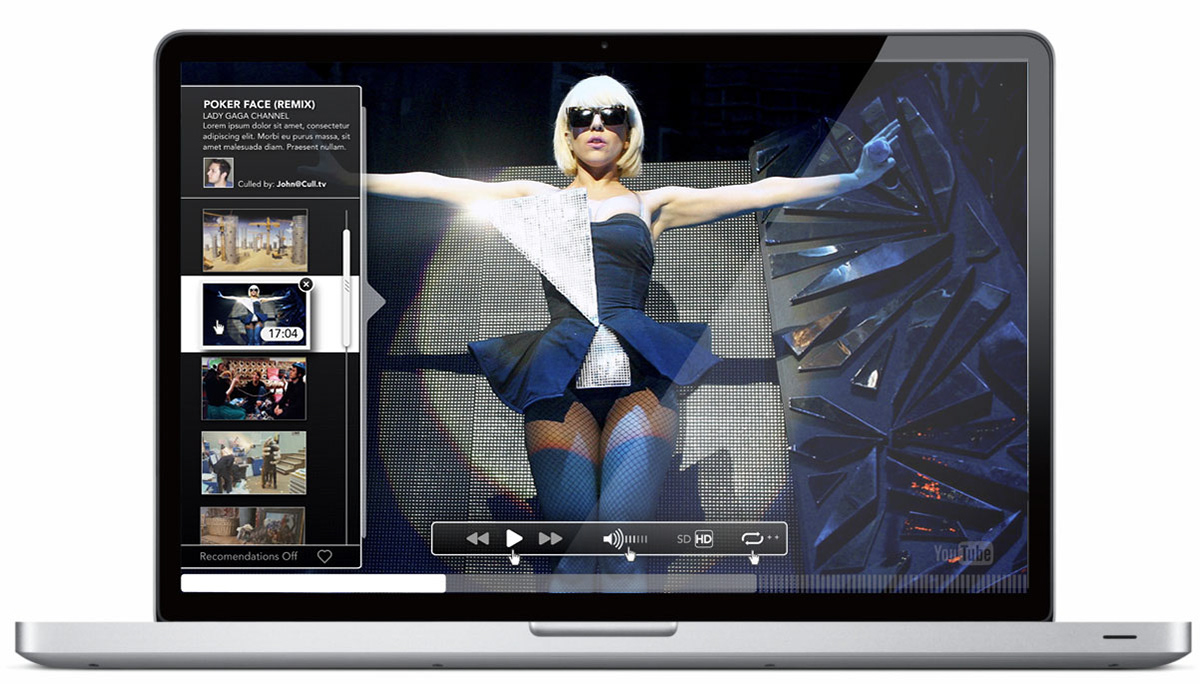
Task: Open the construction site video thumbnail
Action: pos(255,240)
